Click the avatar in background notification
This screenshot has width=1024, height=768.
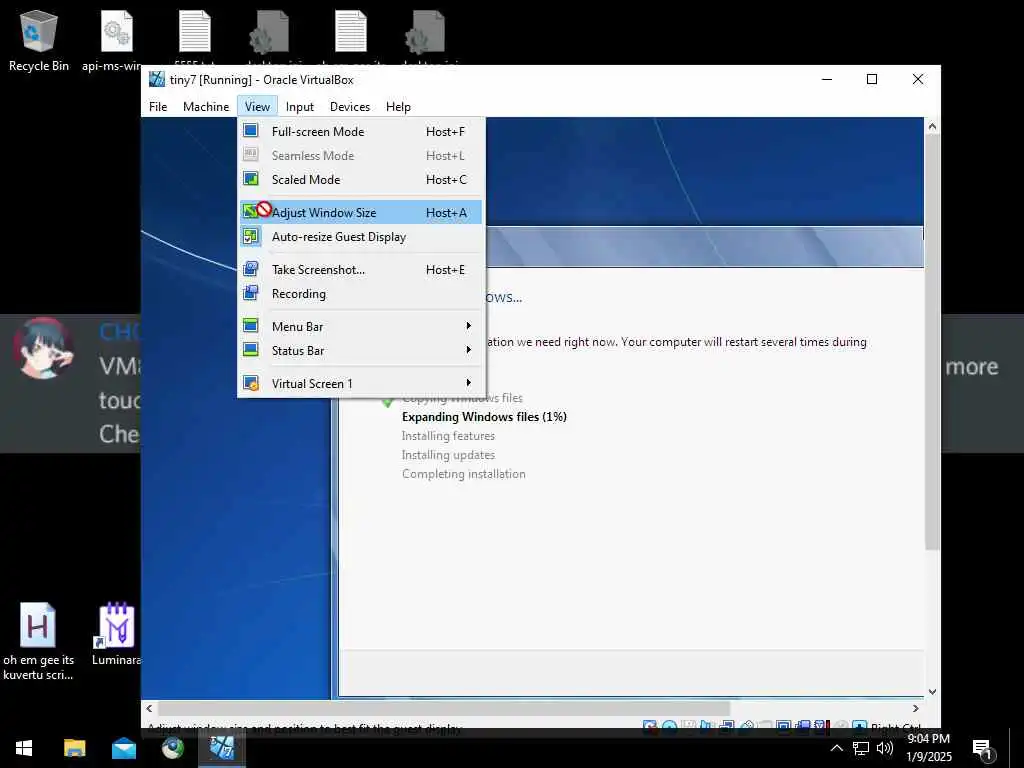tap(43, 347)
